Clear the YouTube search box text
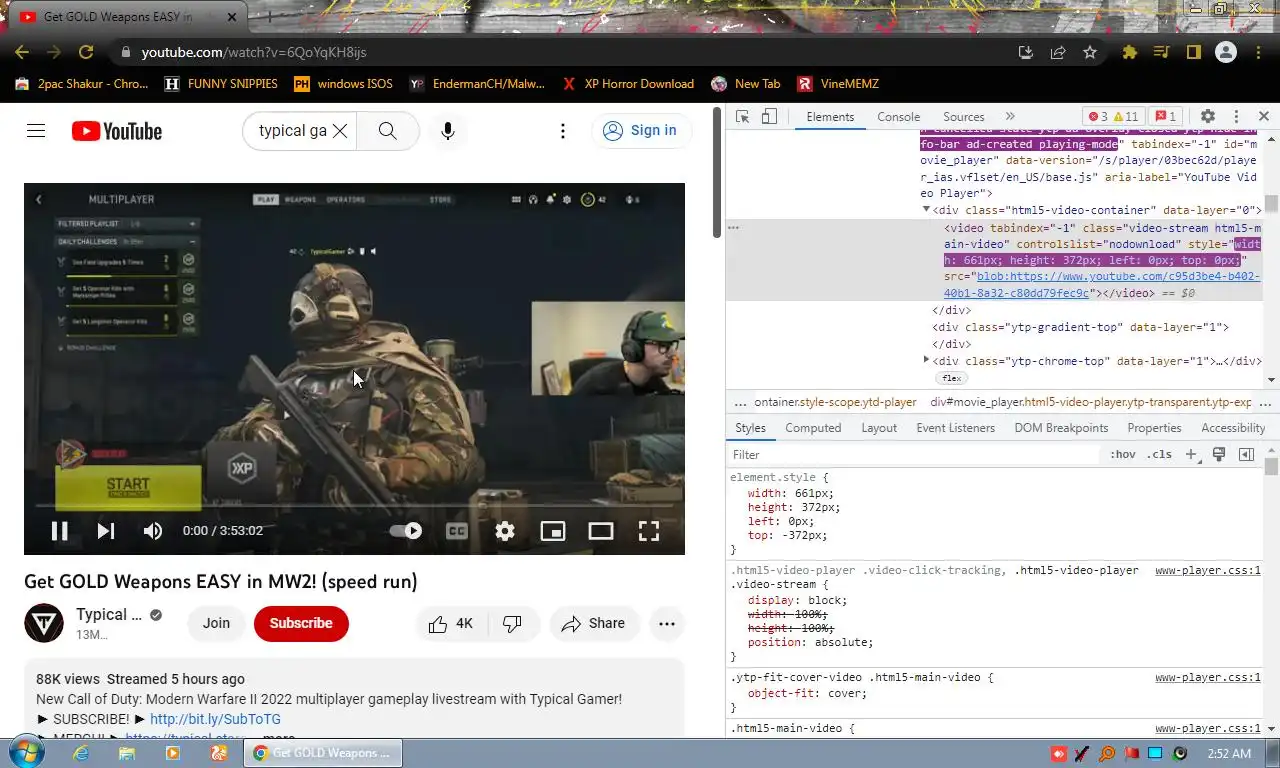The image size is (1280, 768). (340, 131)
